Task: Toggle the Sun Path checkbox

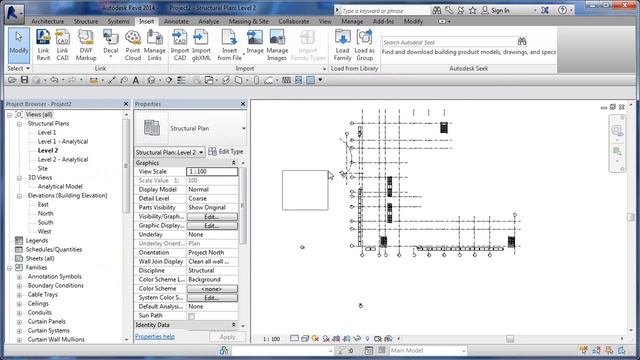Action: (x=191, y=316)
